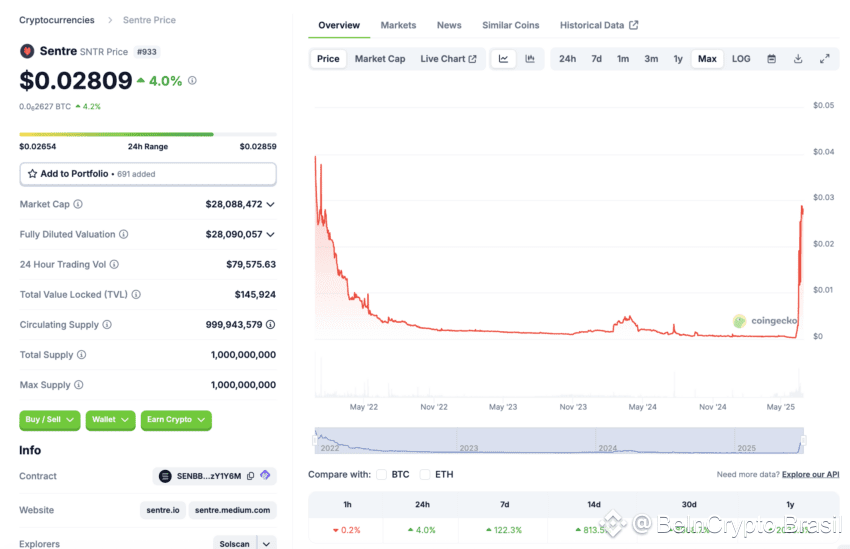Tick the BTC compare checkbox
Viewport: 850px width, 549px height.
[x=382, y=474]
